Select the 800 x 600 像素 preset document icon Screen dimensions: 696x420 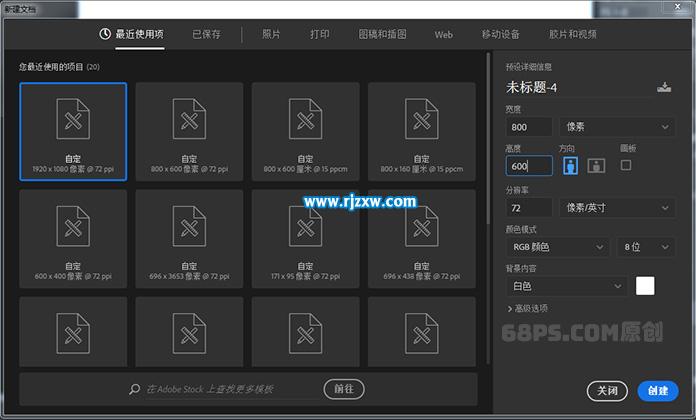click(189, 123)
